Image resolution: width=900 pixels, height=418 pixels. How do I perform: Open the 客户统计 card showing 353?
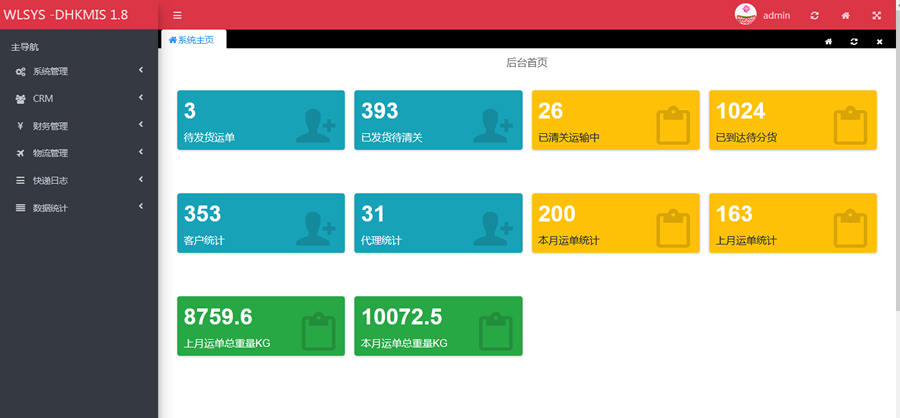pyautogui.click(x=261, y=223)
